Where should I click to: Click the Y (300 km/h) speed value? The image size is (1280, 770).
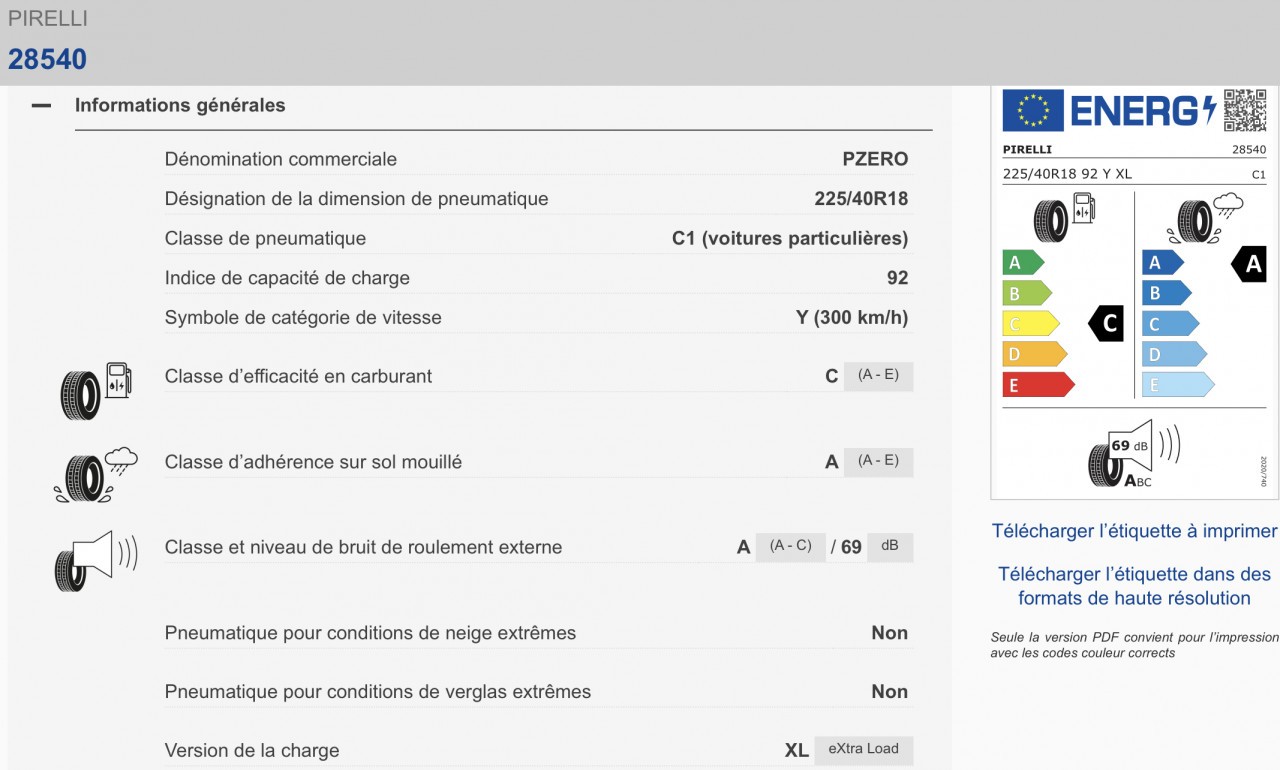[x=852, y=318]
